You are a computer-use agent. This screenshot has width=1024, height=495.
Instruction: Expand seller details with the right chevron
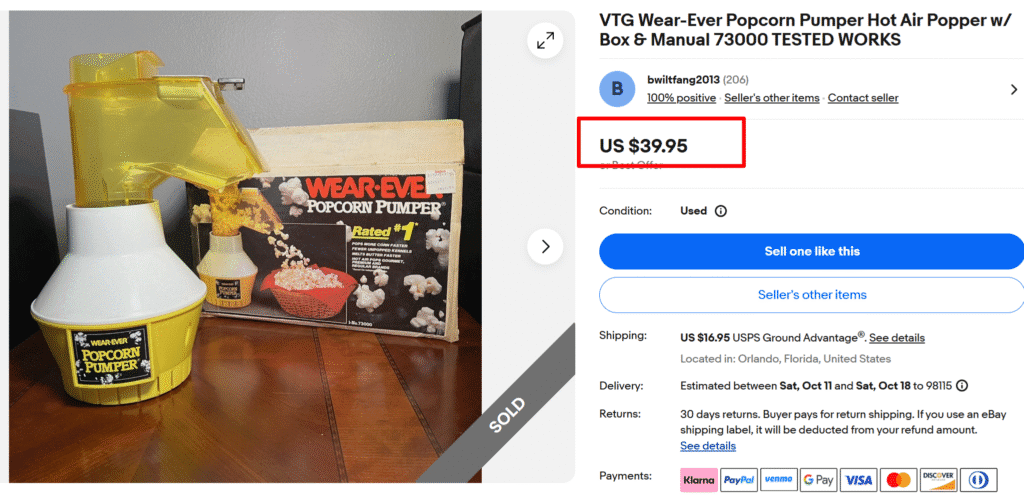(x=1014, y=89)
